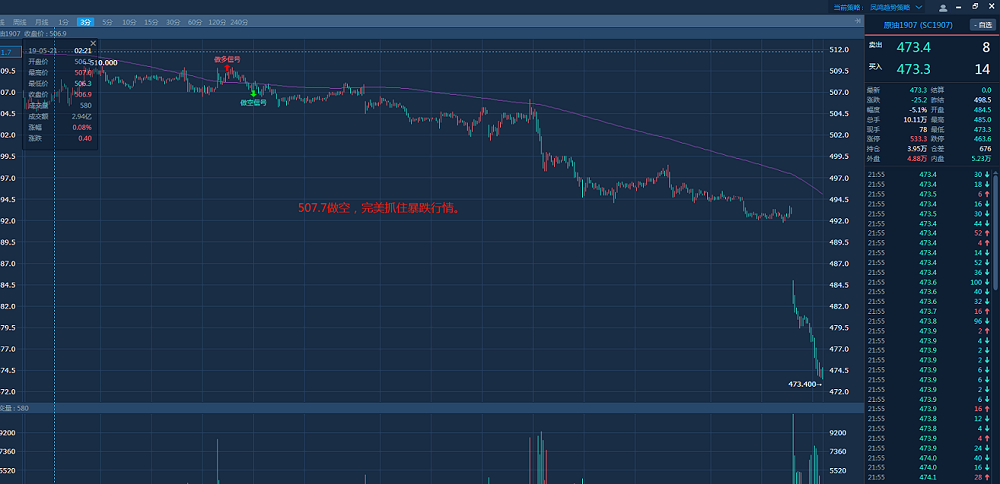Click the 买入 price 473.3
Screen dimensions: 1000x484
[x=914, y=68]
